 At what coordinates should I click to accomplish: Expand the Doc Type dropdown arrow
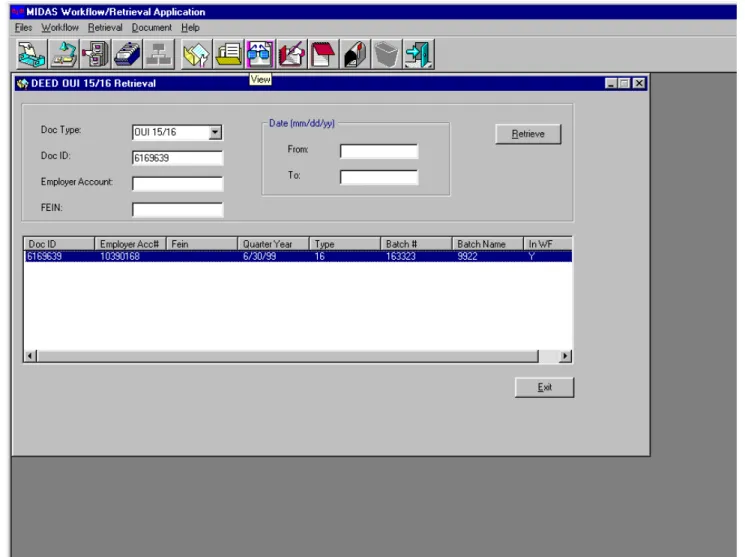tap(215, 132)
